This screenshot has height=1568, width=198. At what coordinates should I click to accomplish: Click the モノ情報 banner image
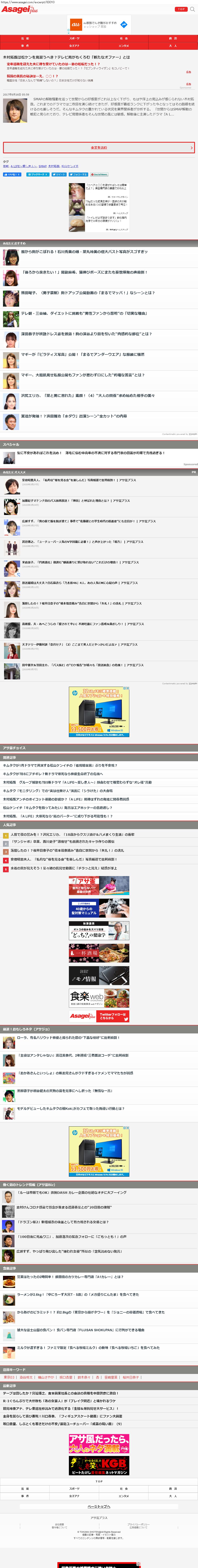pos(99,976)
